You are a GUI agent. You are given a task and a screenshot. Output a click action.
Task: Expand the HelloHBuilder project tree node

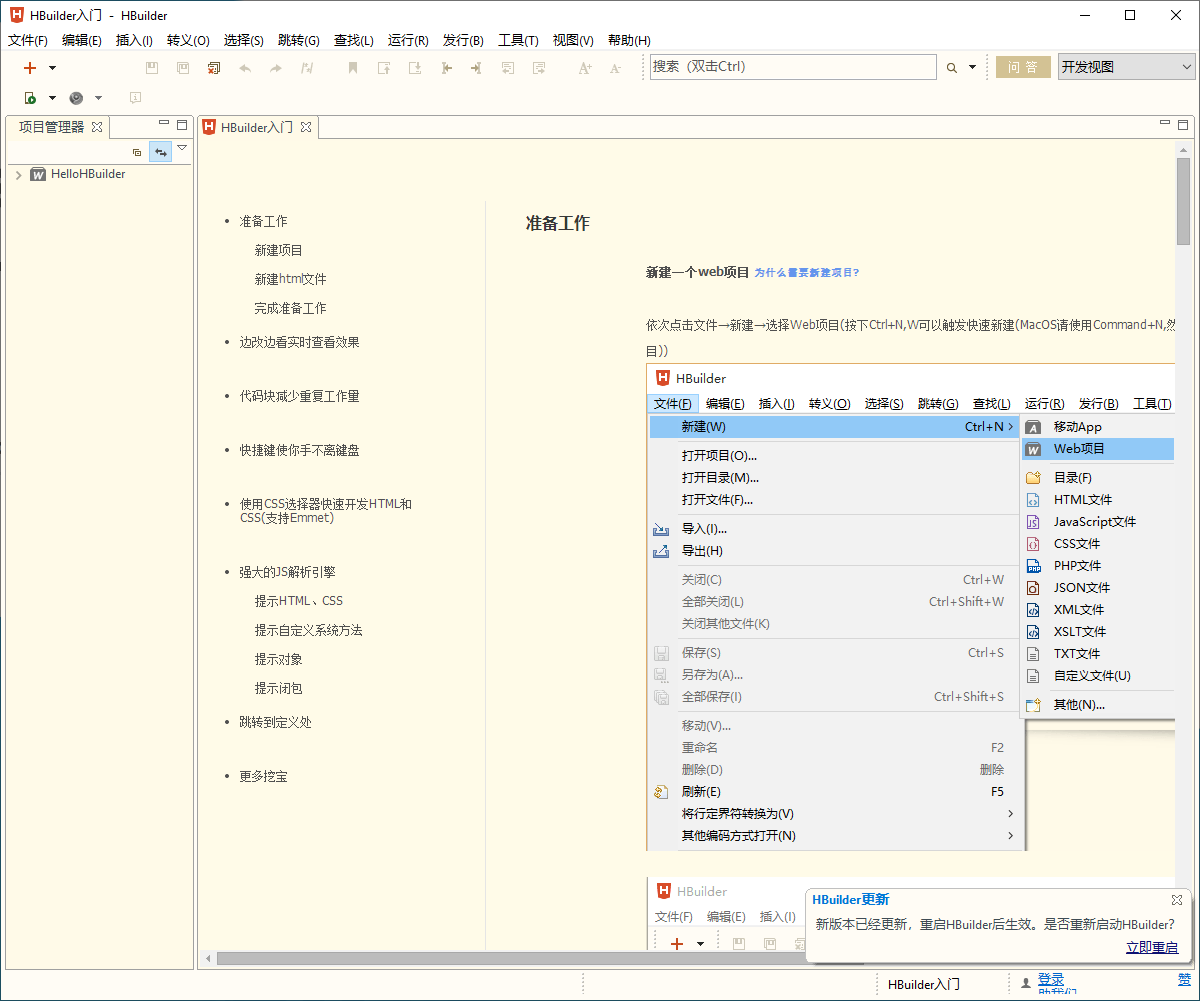tap(18, 175)
